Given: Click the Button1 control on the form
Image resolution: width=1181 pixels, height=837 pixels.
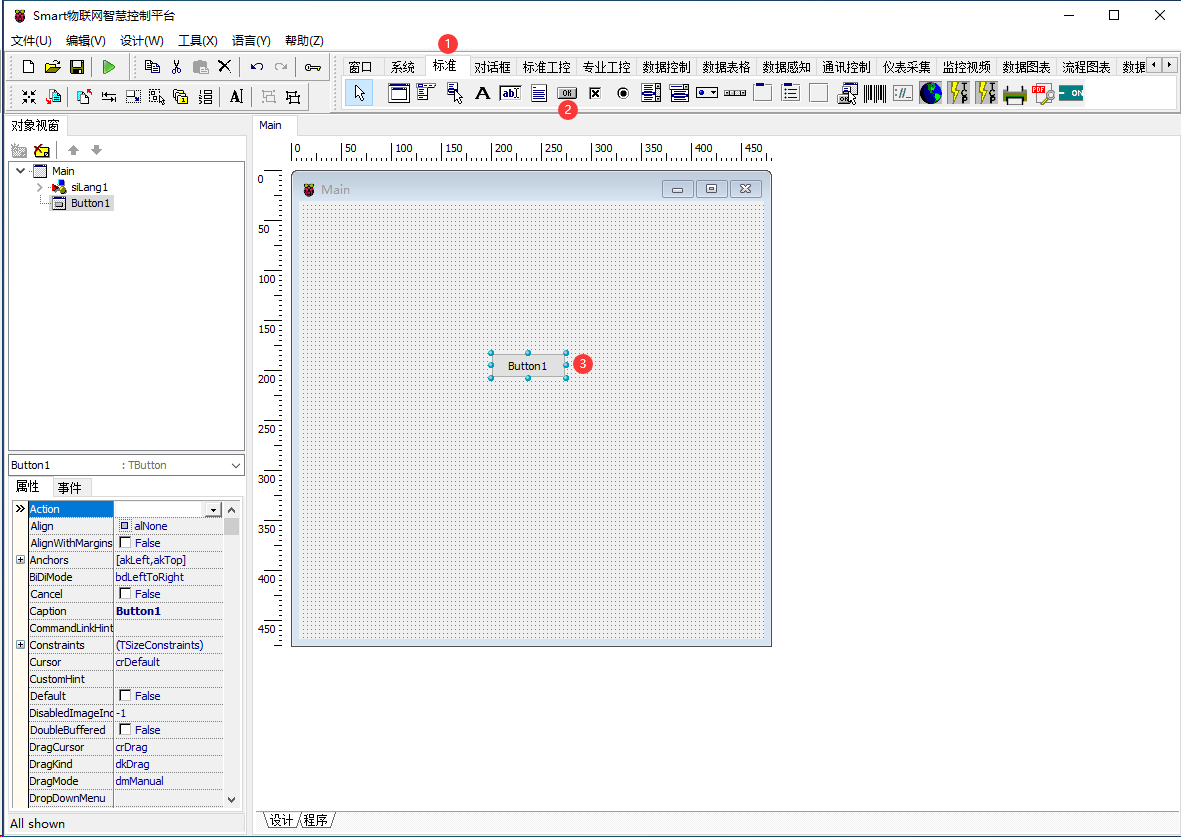Looking at the screenshot, I should [527, 365].
